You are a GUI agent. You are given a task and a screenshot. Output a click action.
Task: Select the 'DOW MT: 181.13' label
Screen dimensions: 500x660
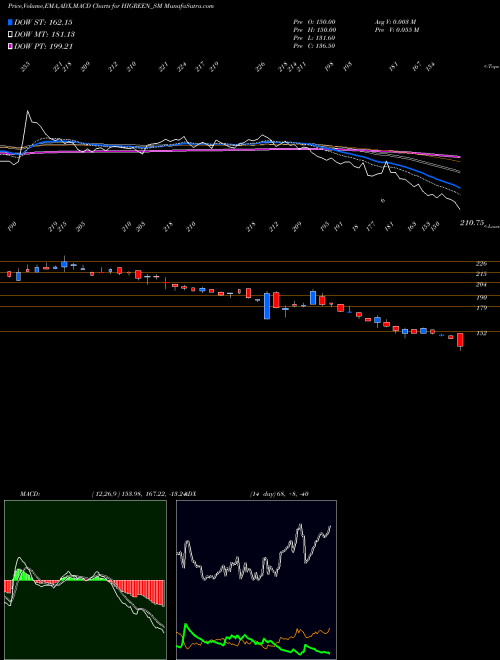pyautogui.click(x=44, y=34)
